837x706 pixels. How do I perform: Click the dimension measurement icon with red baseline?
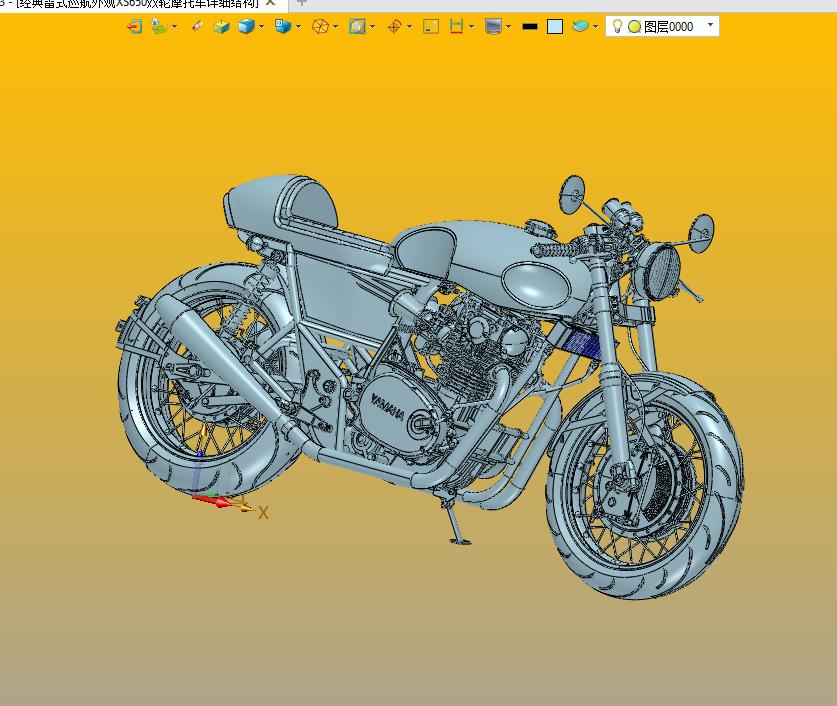[x=456, y=27]
